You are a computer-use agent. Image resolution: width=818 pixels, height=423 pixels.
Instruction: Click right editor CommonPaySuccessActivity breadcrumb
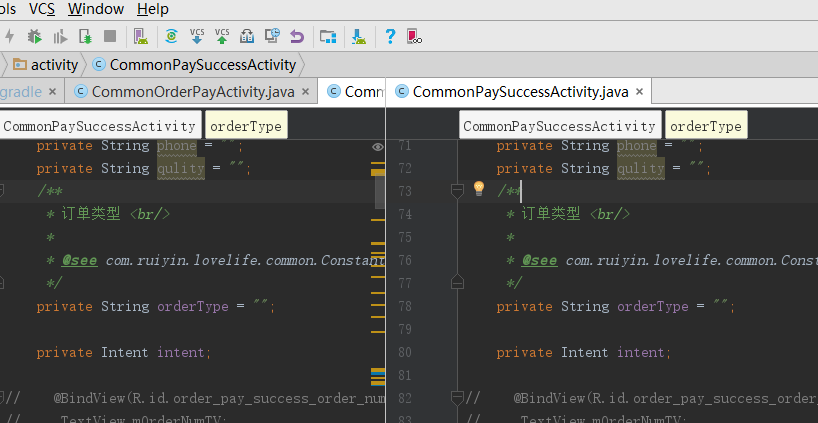click(x=560, y=126)
